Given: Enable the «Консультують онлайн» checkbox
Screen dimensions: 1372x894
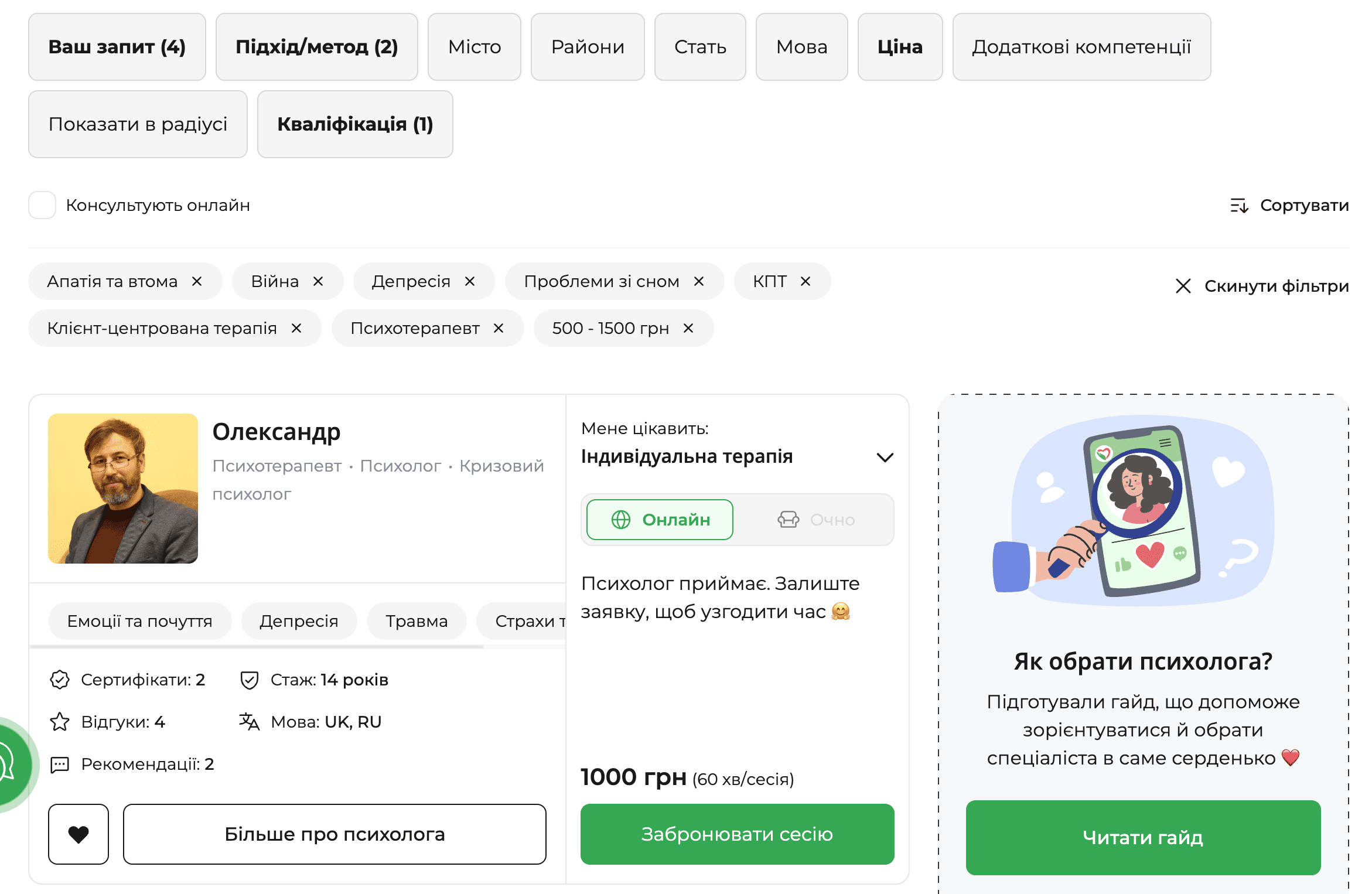Looking at the screenshot, I should pyautogui.click(x=42, y=205).
